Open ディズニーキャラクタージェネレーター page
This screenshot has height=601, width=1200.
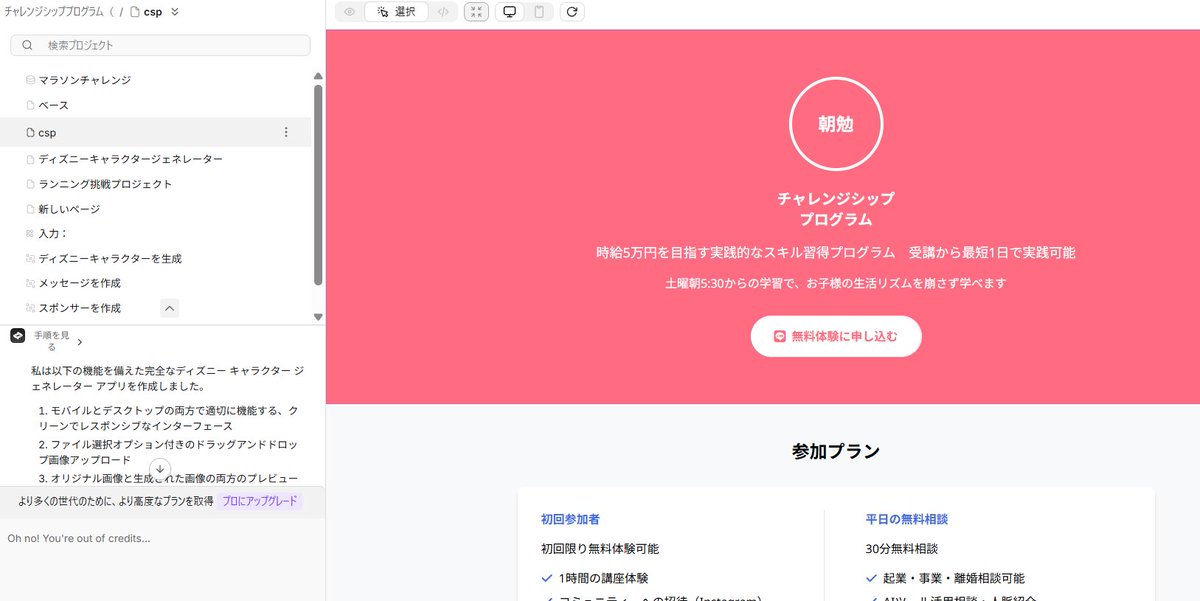click(x=130, y=159)
